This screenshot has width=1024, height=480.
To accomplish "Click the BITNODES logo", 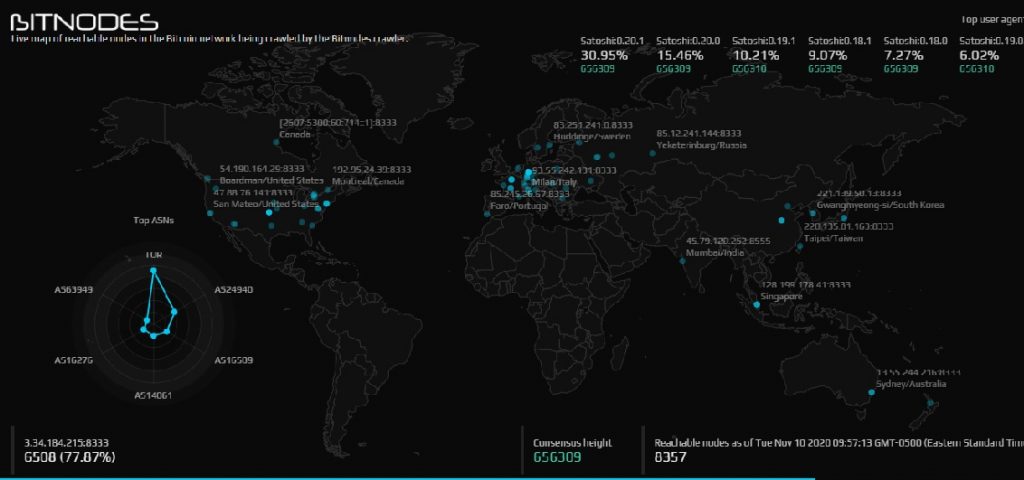I will tap(84, 22).
